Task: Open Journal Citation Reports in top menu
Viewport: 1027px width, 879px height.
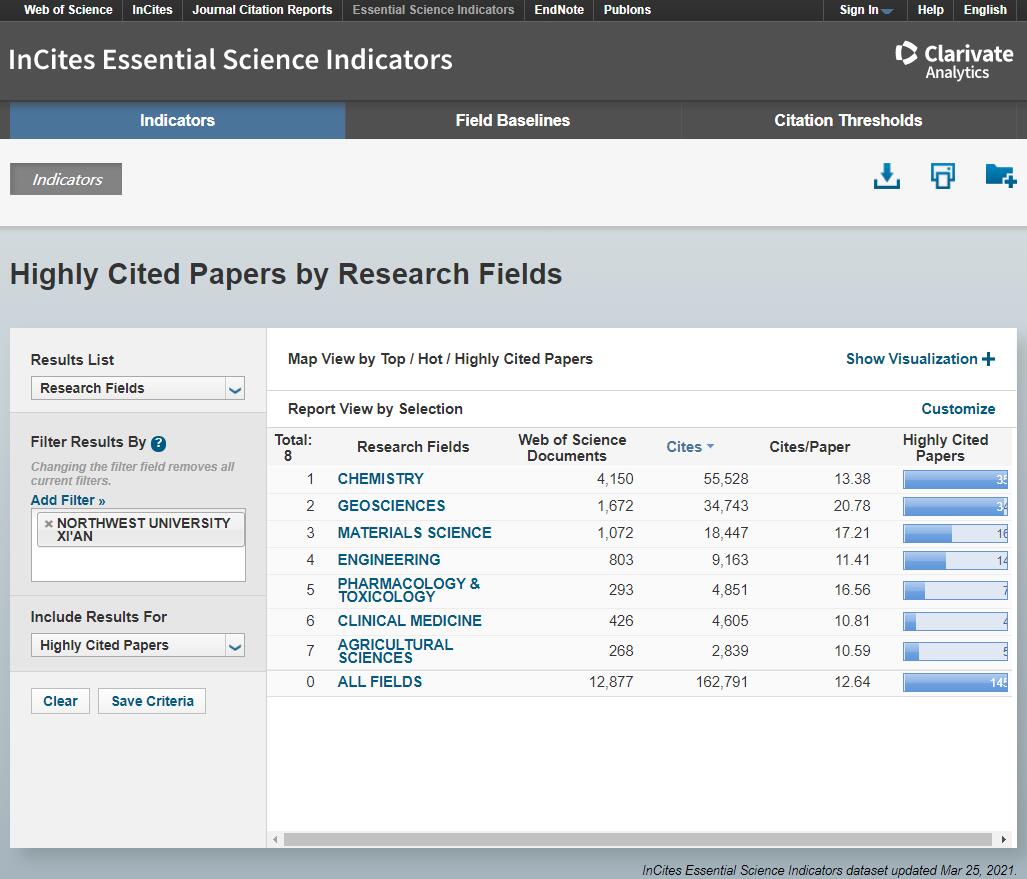Action: pos(262,10)
